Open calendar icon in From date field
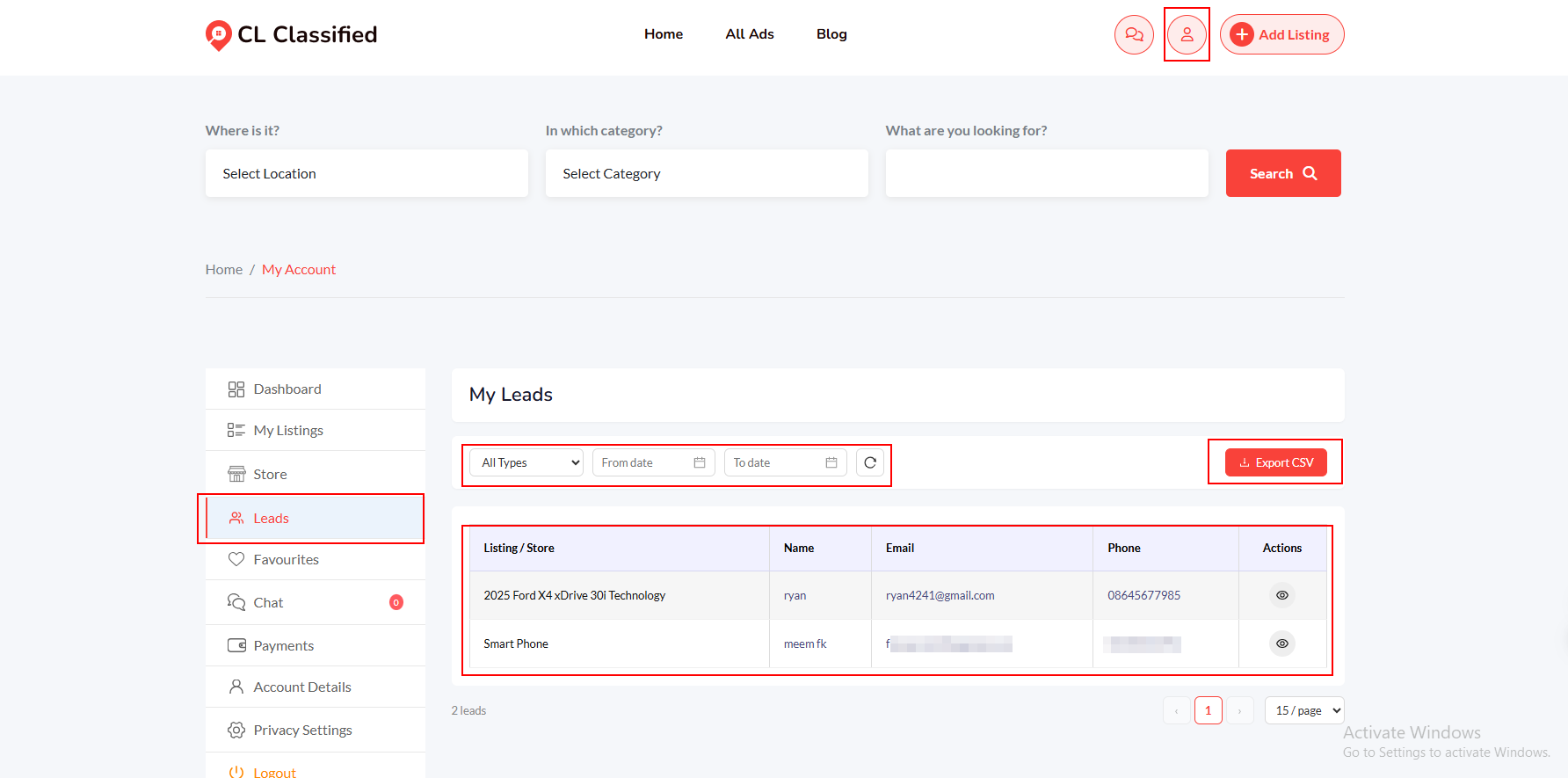Image resolution: width=1568 pixels, height=778 pixels. tap(700, 462)
